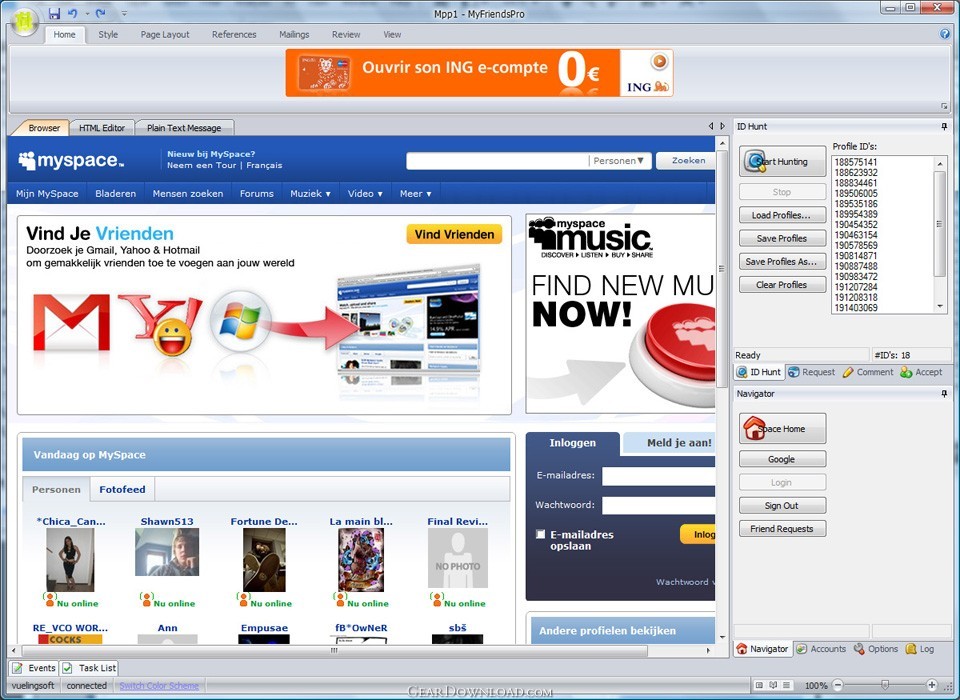Click the Space Home house button
The image size is (960, 700).
click(x=782, y=428)
